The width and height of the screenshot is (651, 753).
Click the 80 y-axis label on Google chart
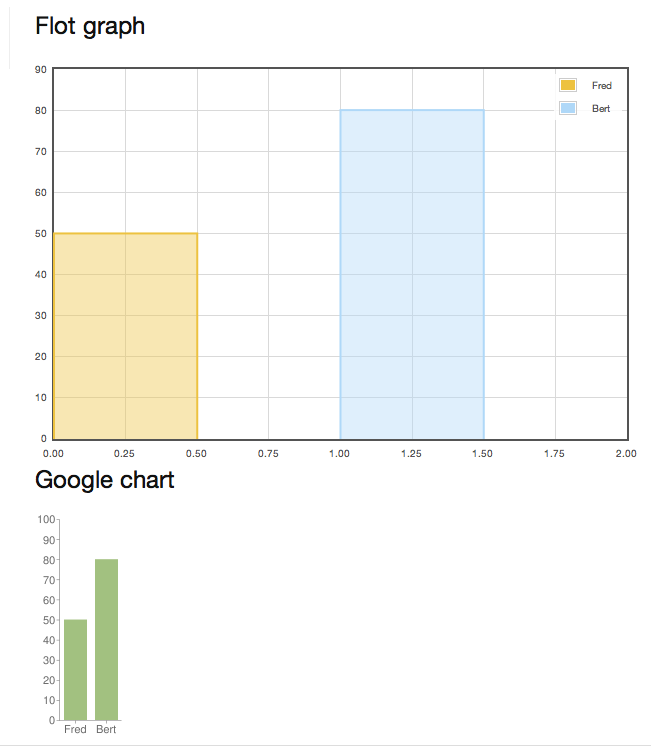49,560
